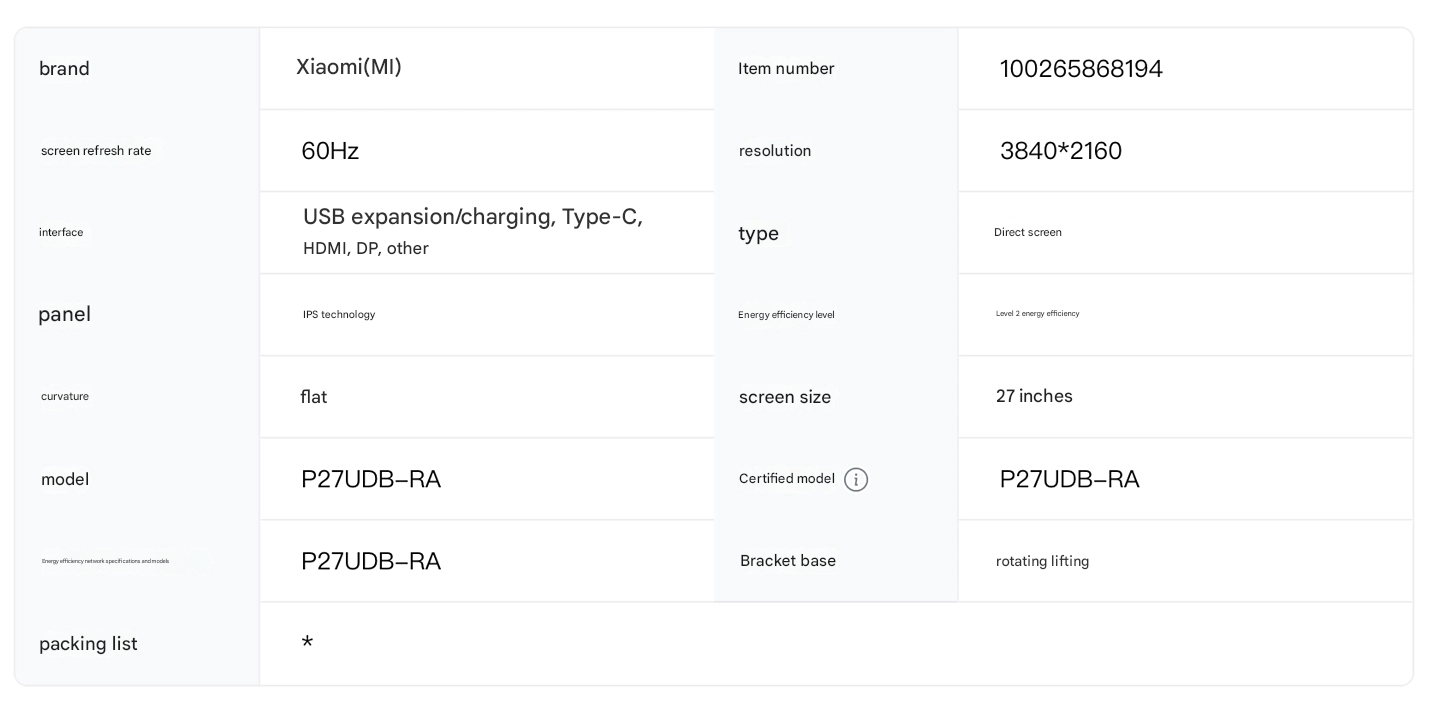
Task: Click the P27UDB-RA value beside Certified model
Action: coord(1069,479)
